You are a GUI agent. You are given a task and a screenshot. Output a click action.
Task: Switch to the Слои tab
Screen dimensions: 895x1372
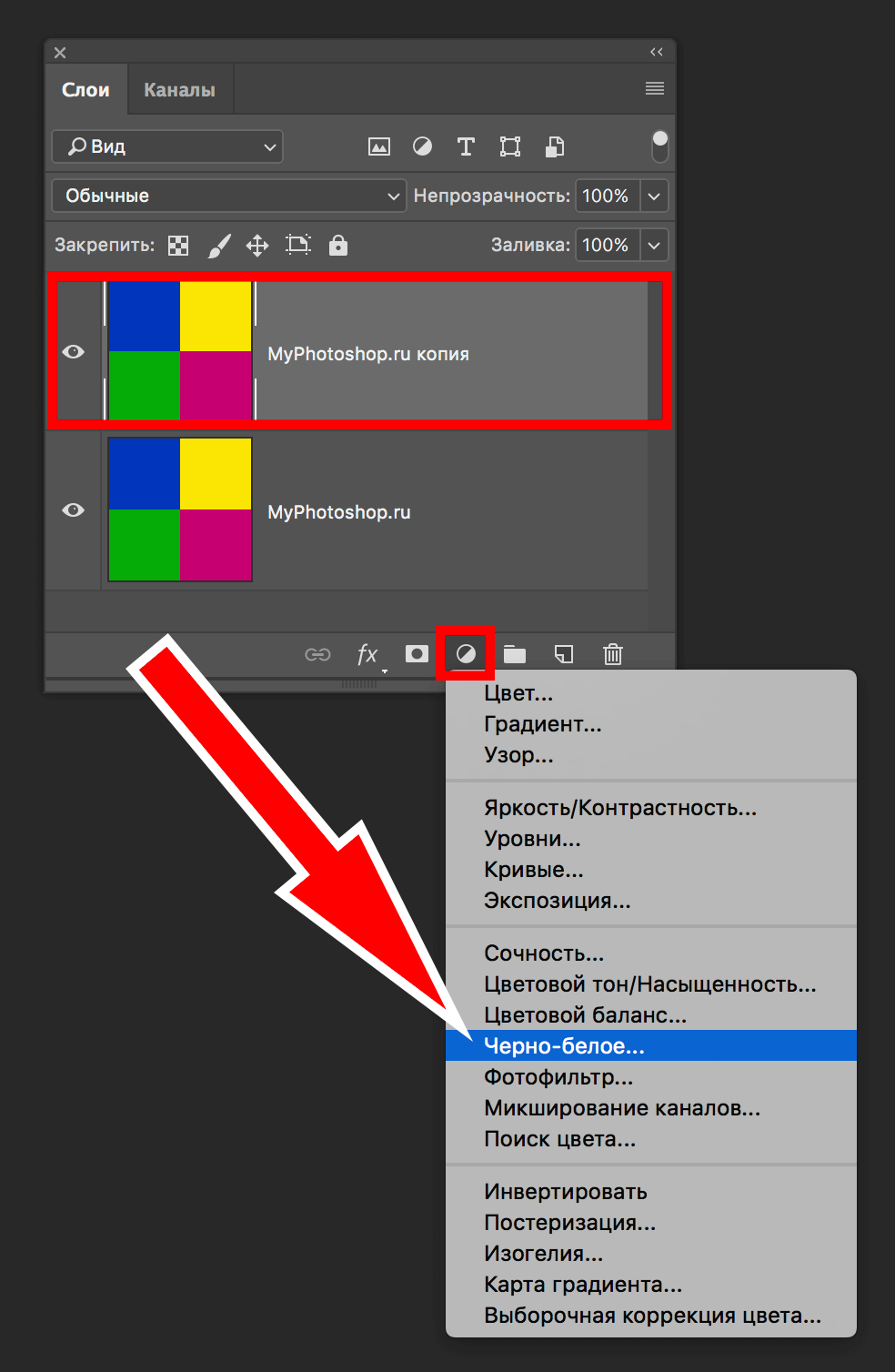coord(86,90)
